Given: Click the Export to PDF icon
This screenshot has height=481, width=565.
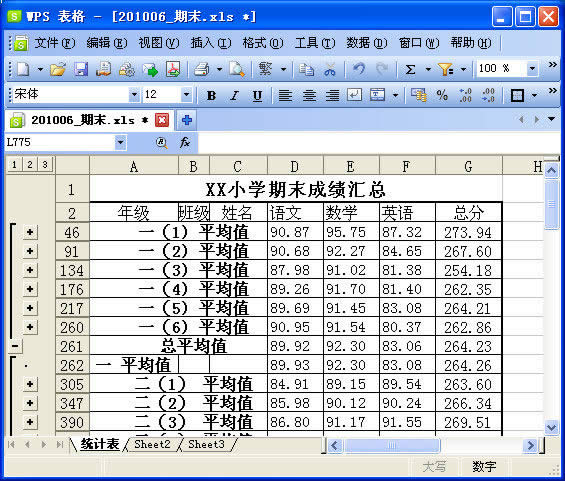Looking at the screenshot, I should (x=173, y=69).
